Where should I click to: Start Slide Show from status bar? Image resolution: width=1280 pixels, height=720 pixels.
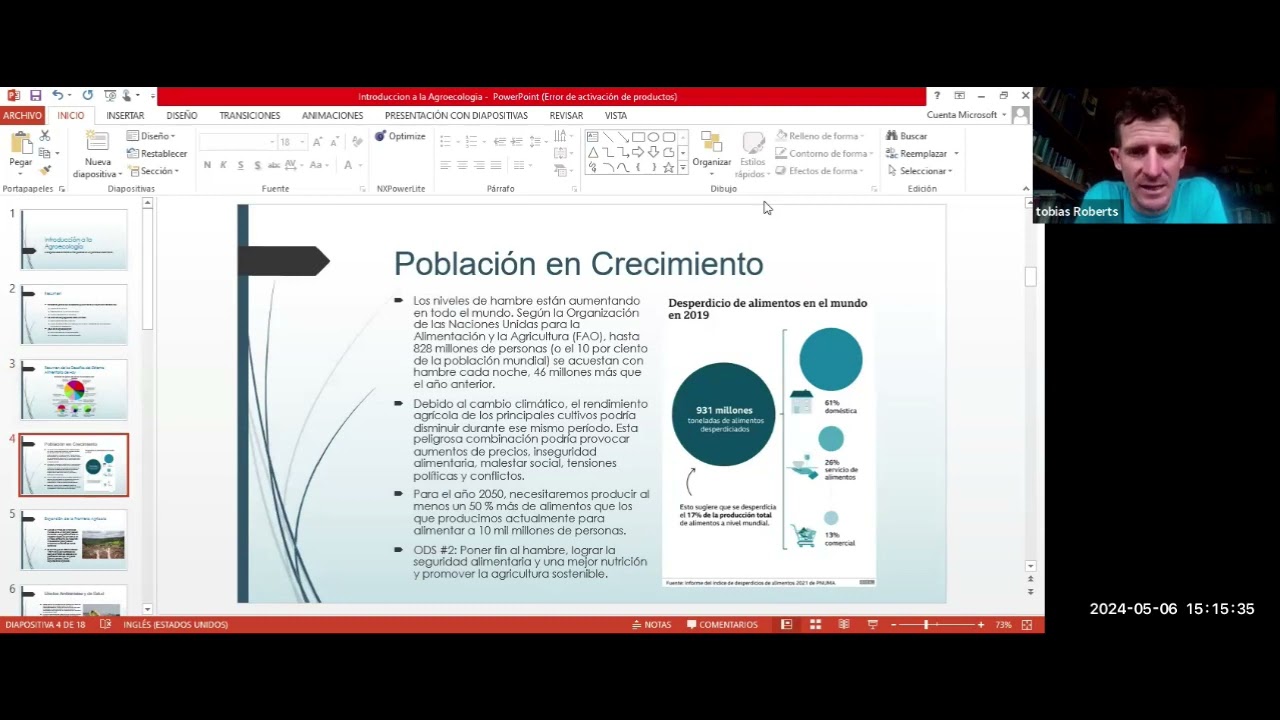[x=872, y=624]
